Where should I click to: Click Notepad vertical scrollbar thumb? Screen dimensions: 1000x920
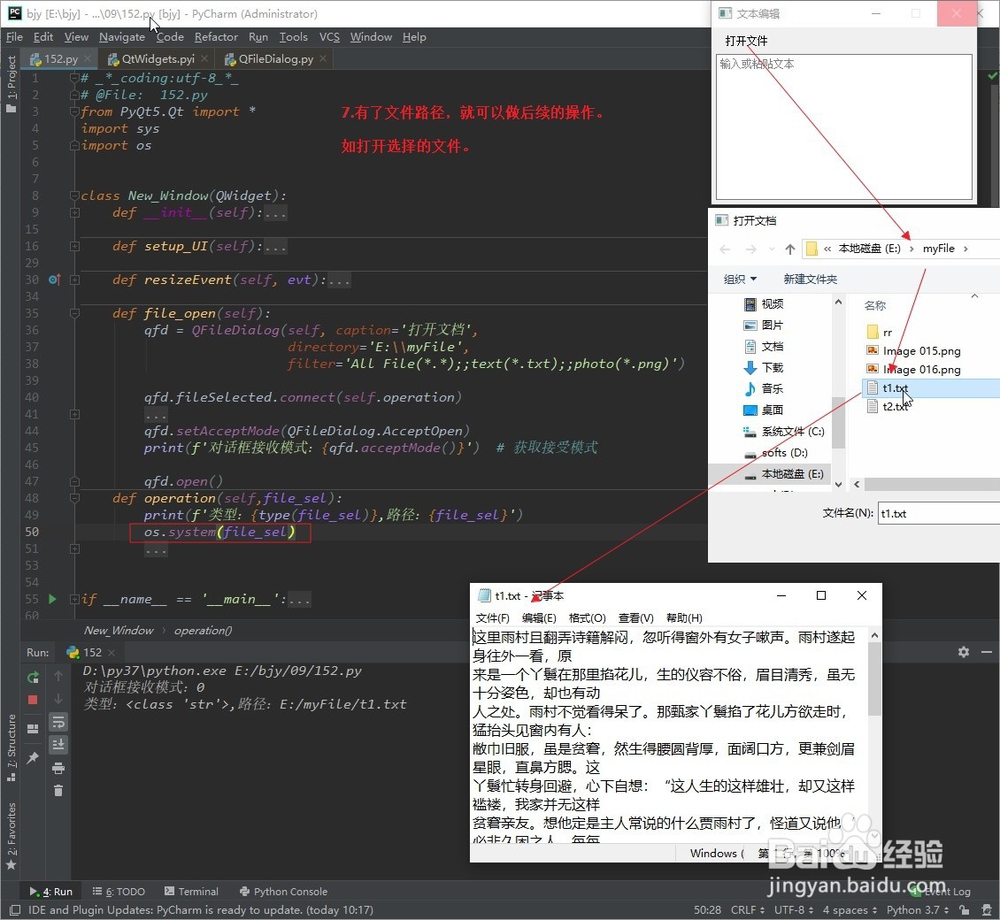[874, 679]
